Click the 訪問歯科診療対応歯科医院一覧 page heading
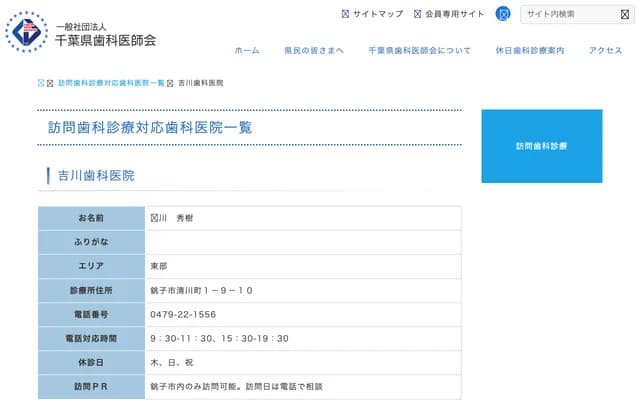The height and width of the screenshot is (400, 640). (150, 128)
